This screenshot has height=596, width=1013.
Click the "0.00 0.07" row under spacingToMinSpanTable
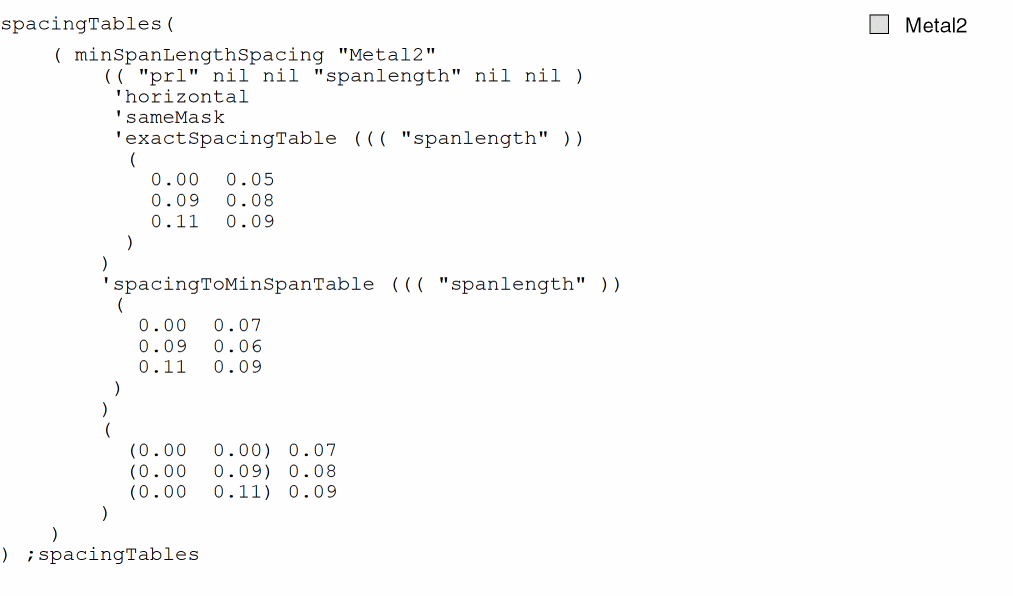pyautogui.click(x=200, y=326)
